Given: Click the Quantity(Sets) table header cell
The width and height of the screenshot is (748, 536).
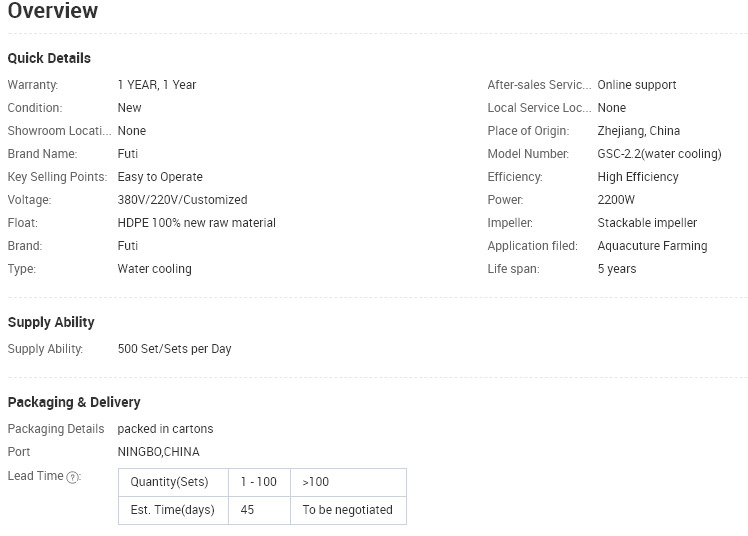Looking at the screenshot, I should 173,482.
